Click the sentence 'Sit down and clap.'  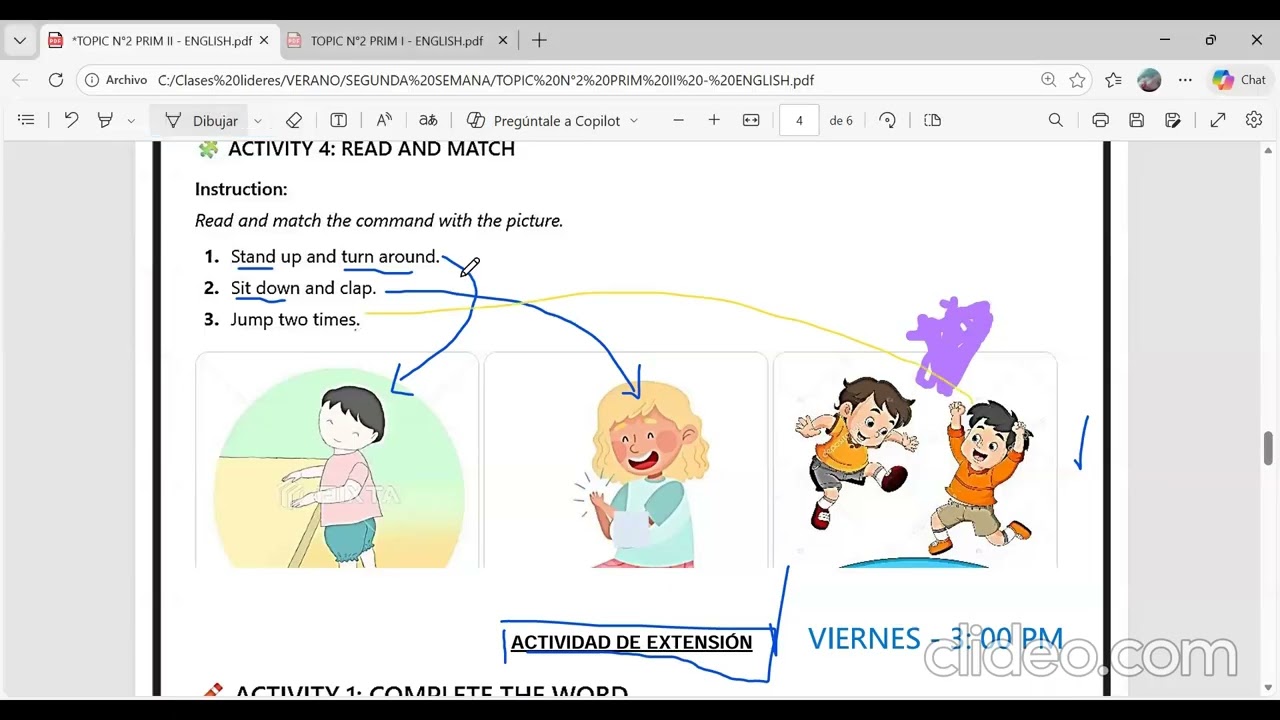click(303, 288)
